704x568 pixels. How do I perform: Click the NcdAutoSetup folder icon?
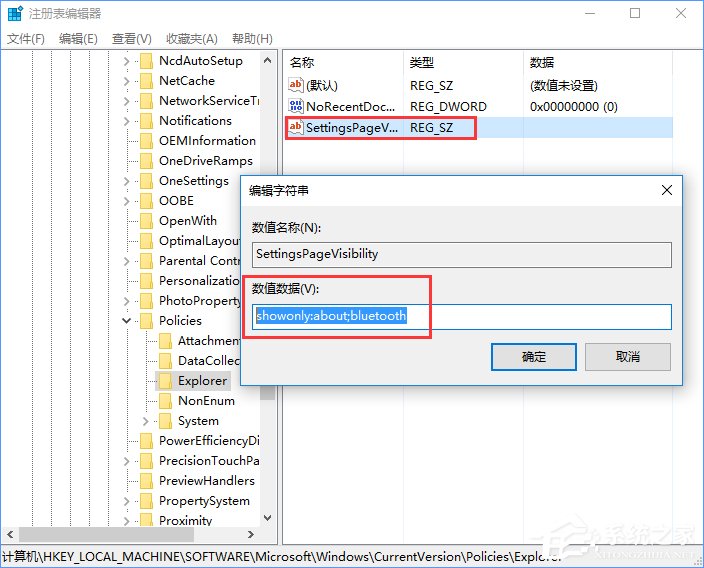click(146, 61)
